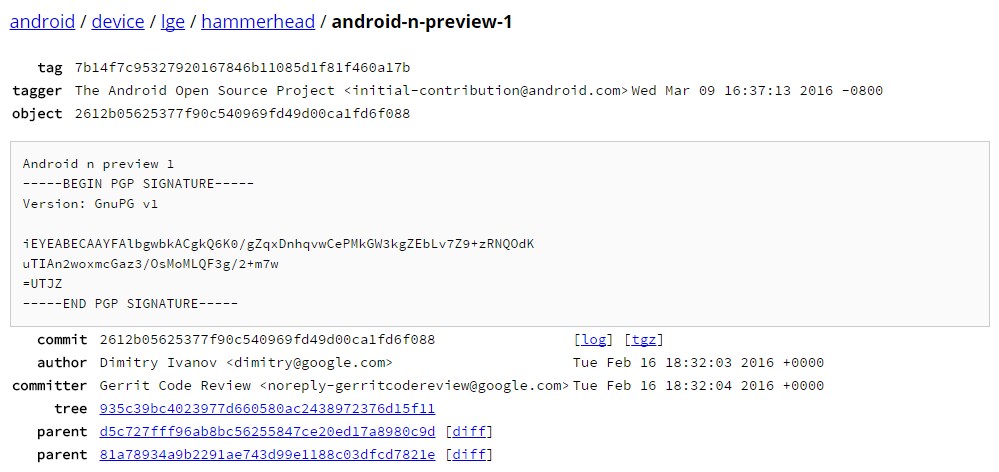Click the tag hash 7b14f7c9 text

[x=242, y=68]
